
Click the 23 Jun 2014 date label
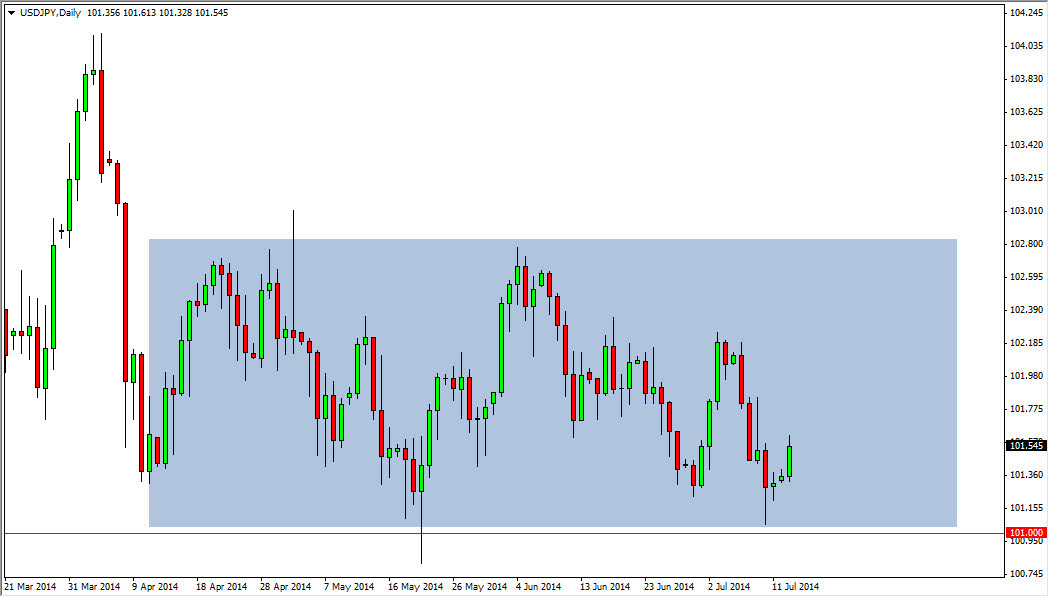click(669, 586)
